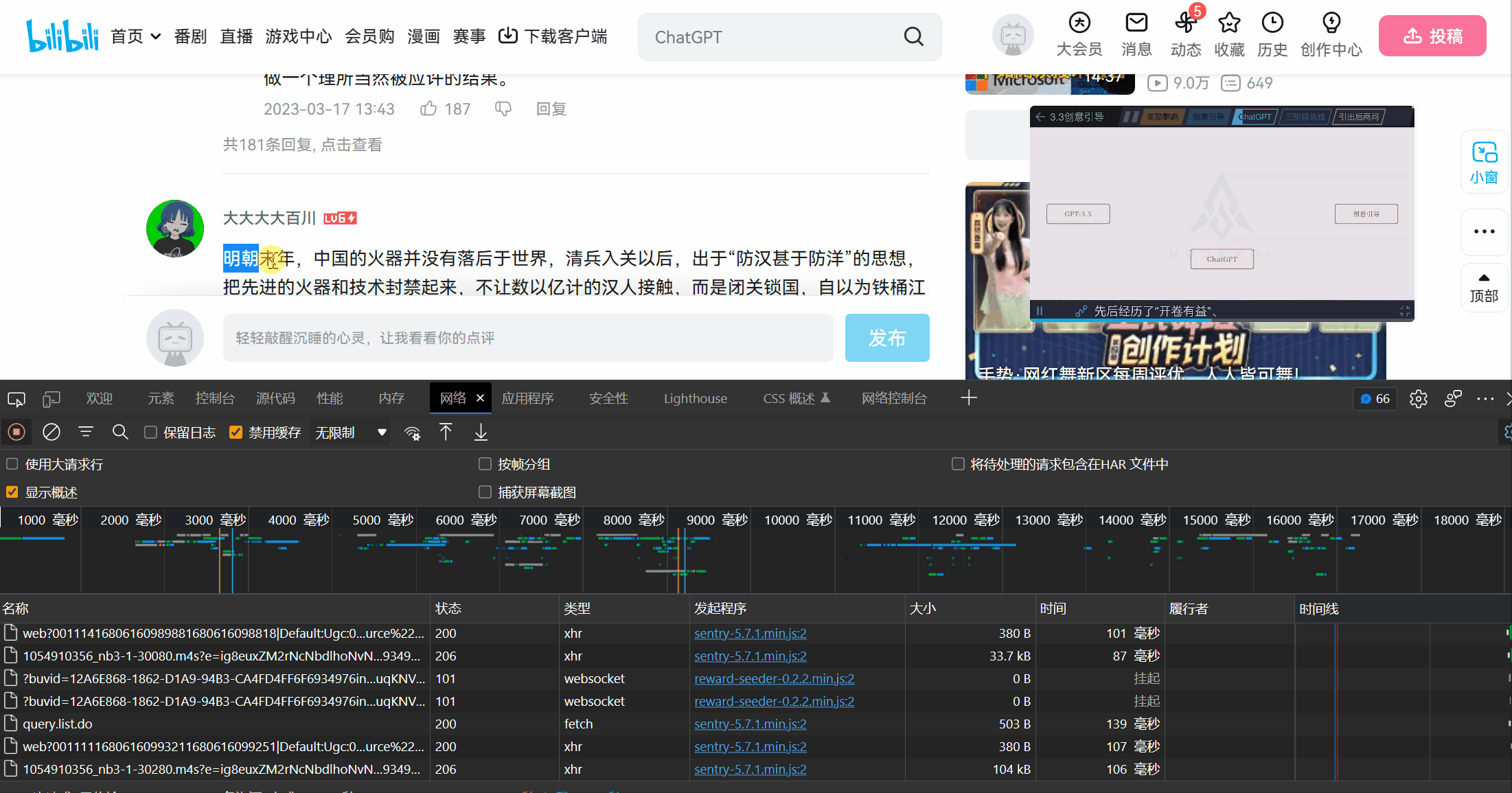Enable the 保留日志 checkbox
The width and height of the screenshot is (1512, 793).
tap(150, 432)
